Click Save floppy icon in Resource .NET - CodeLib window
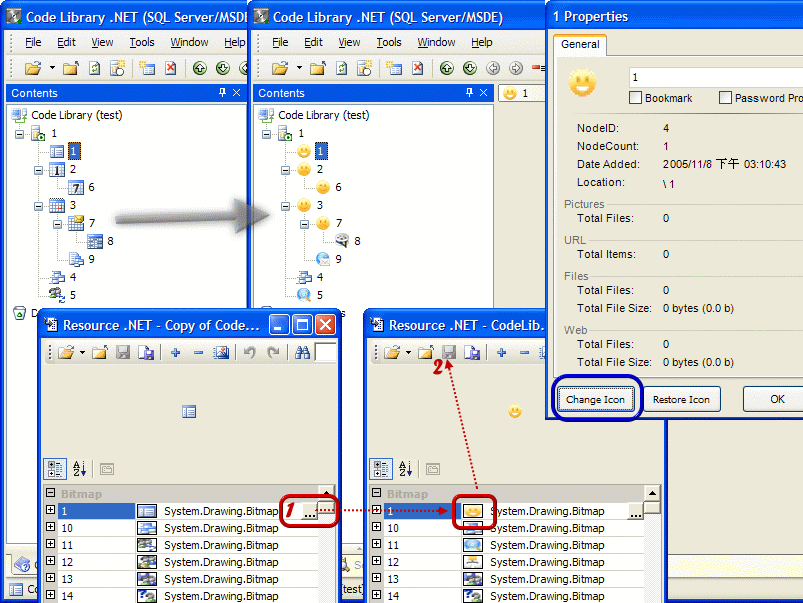 (x=449, y=352)
